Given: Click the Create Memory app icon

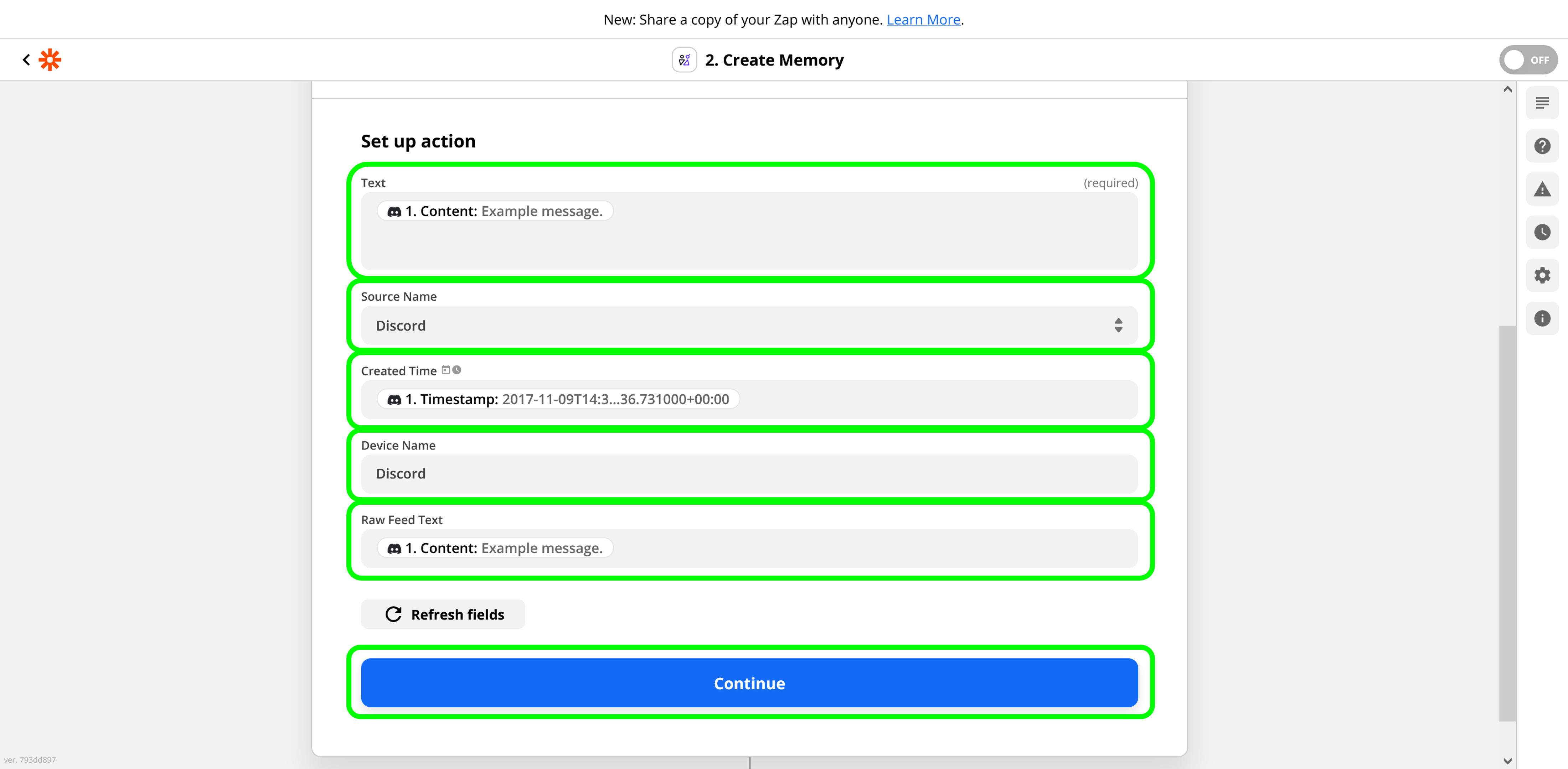Looking at the screenshot, I should 684,59.
